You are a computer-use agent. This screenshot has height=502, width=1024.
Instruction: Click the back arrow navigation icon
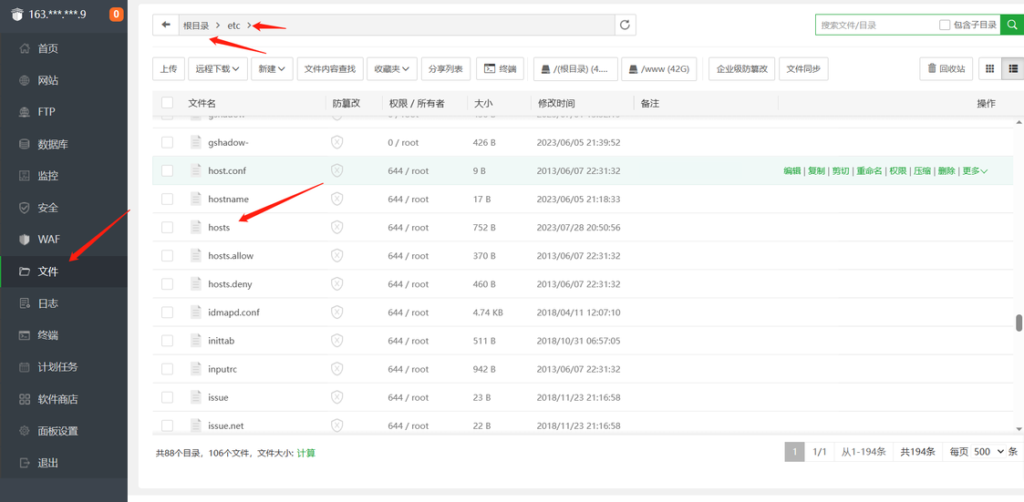[166, 25]
